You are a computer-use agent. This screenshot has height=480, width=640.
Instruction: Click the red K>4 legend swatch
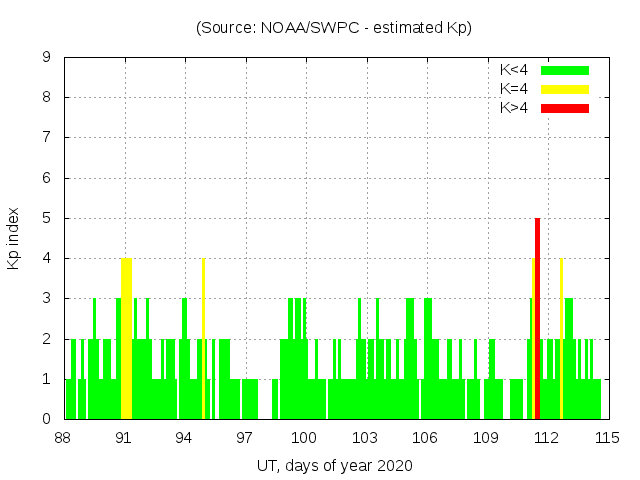pyautogui.click(x=565, y=108)
